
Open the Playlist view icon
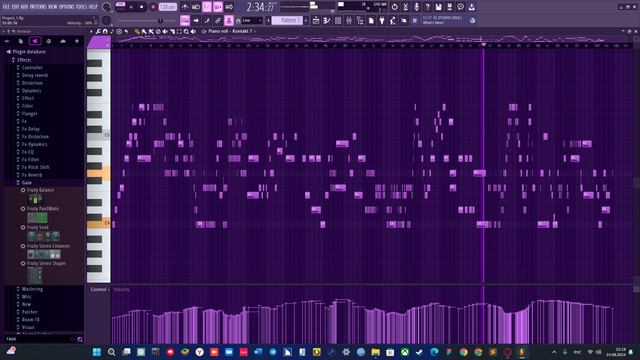[x=316, y=20]
